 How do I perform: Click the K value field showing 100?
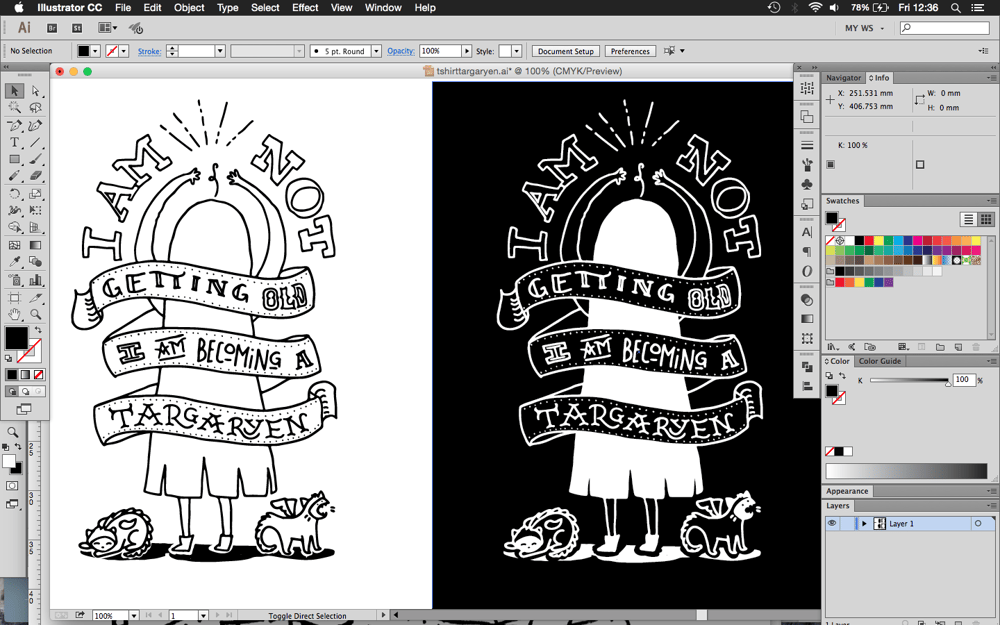coord(963,380)
